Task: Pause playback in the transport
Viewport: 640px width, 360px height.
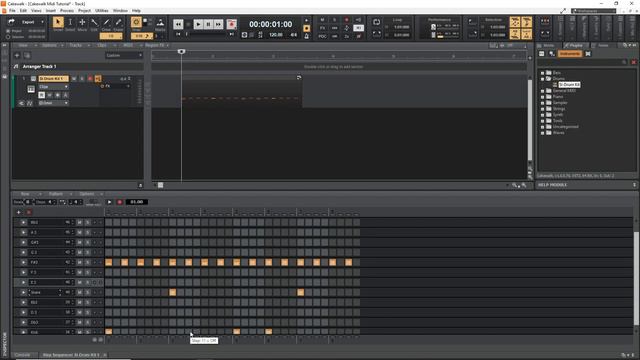Action: 208,24
